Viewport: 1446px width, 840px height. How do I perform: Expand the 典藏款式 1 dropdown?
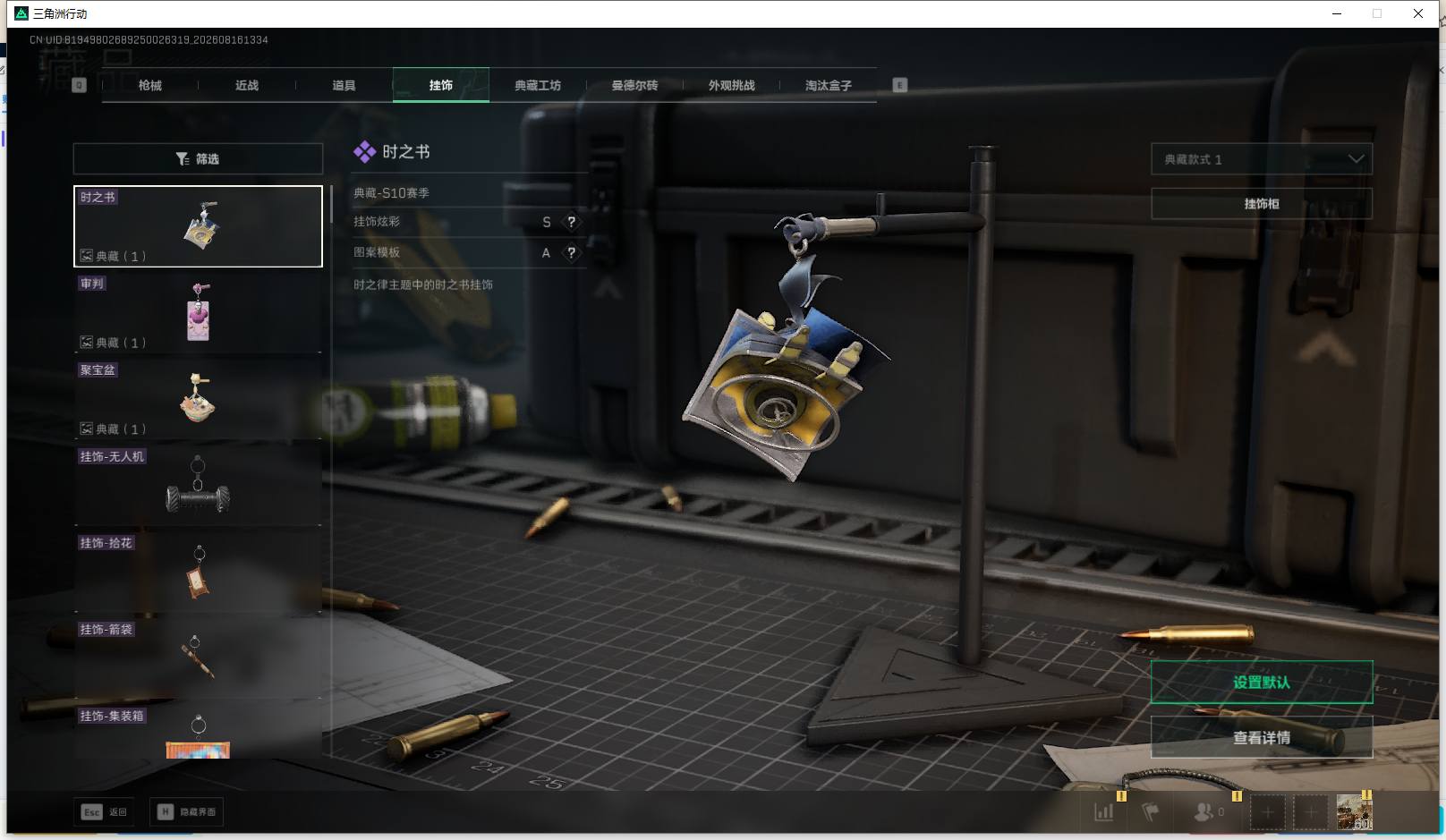pyautogui.click(x=1262, y=159)
